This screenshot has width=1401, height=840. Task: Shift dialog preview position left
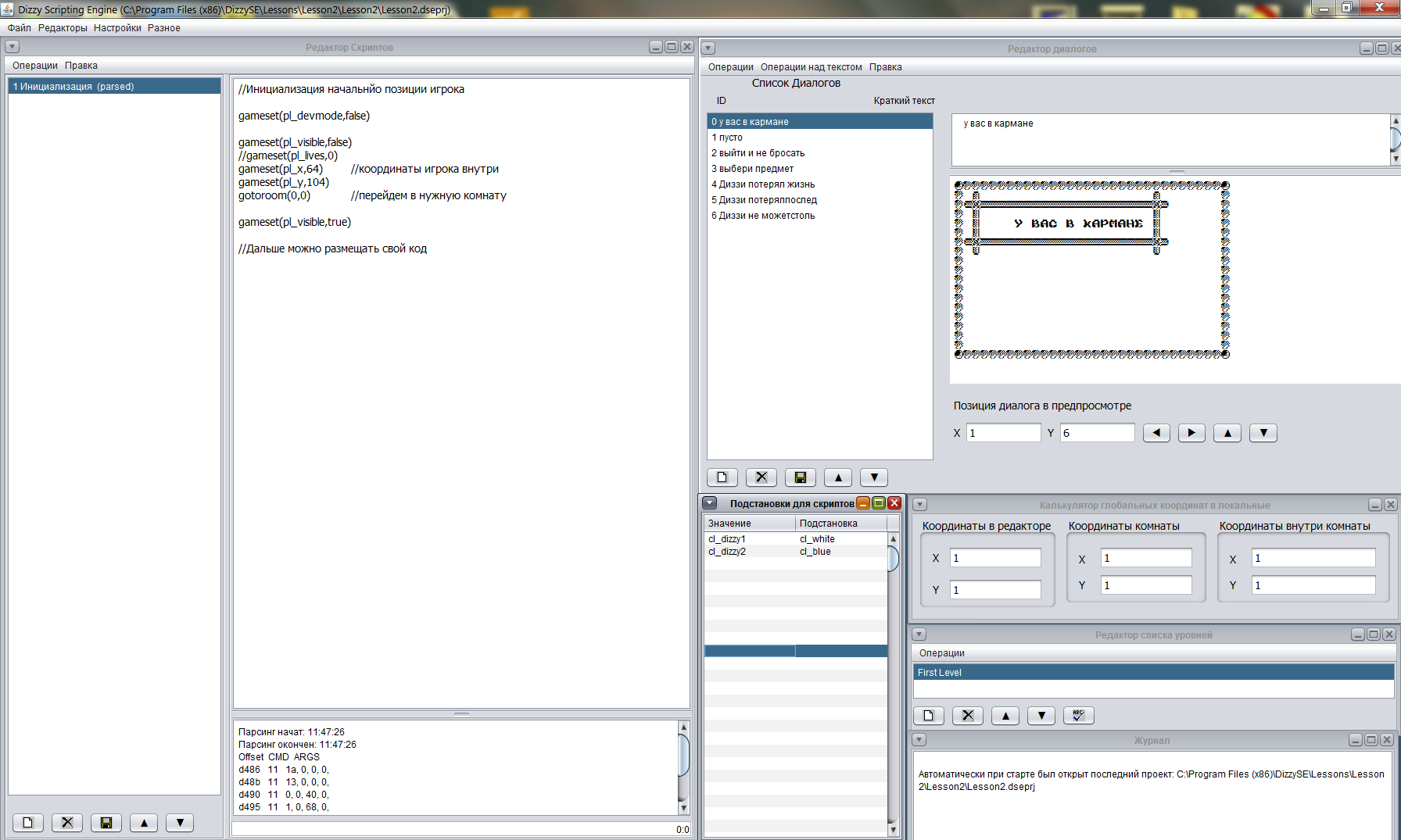pos(1156,433)
